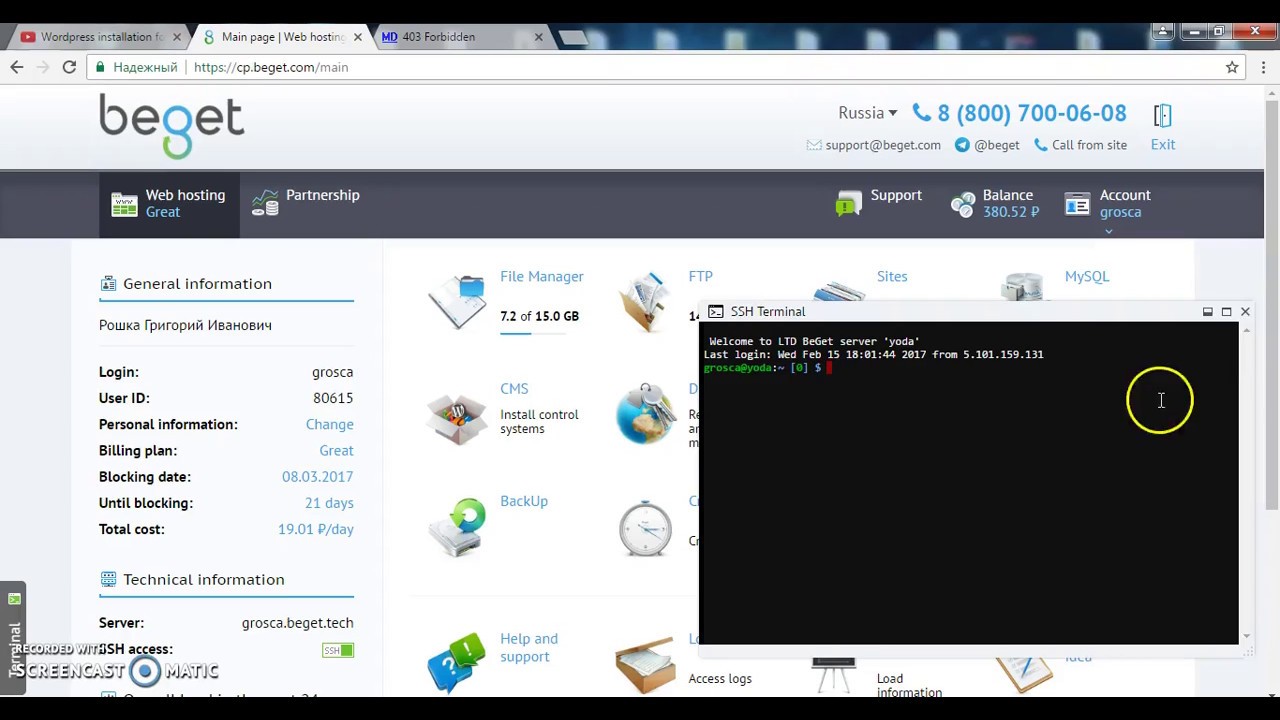Open the BackUp icon
Viewport: 1280px width, 720px height.
[x=457, y=528]
